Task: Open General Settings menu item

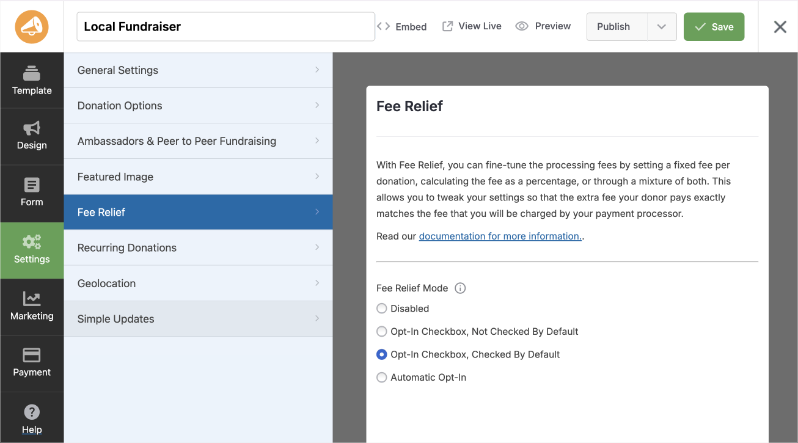Action: (x=198, y=70)
